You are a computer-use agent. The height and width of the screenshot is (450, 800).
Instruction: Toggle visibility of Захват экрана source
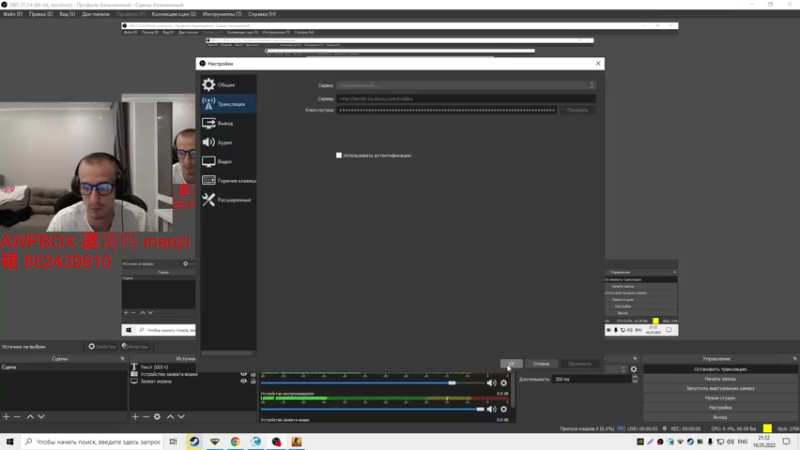pos(243,381)
